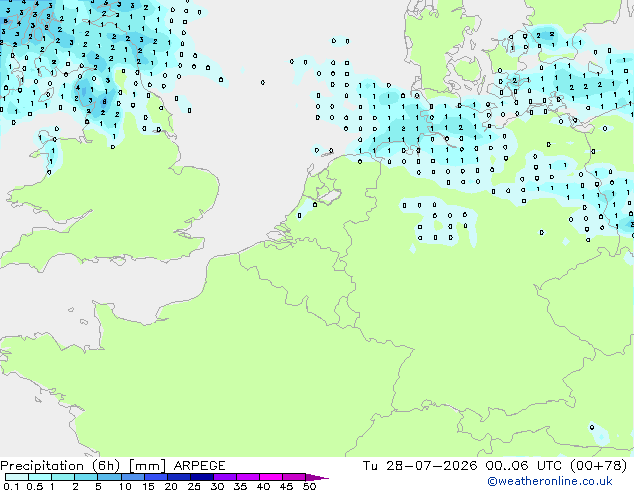Click the 1–2 mm legend color box
Screen dimensions: 634x490
point(63,477)
